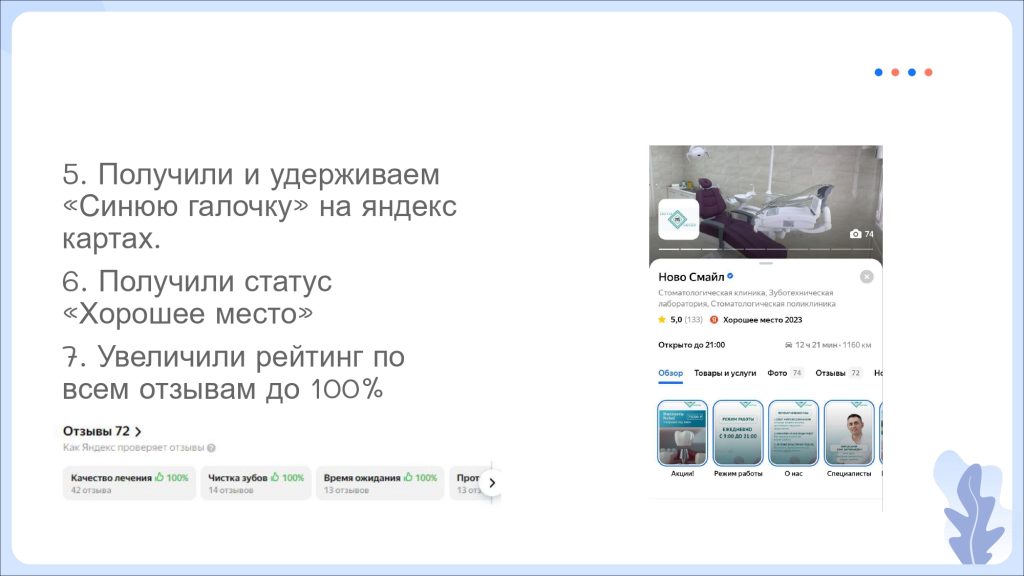Viewport: 1024px width, 576px height.
Task: Click the photo progress indicator bar
Action: (x=766, y=249)
